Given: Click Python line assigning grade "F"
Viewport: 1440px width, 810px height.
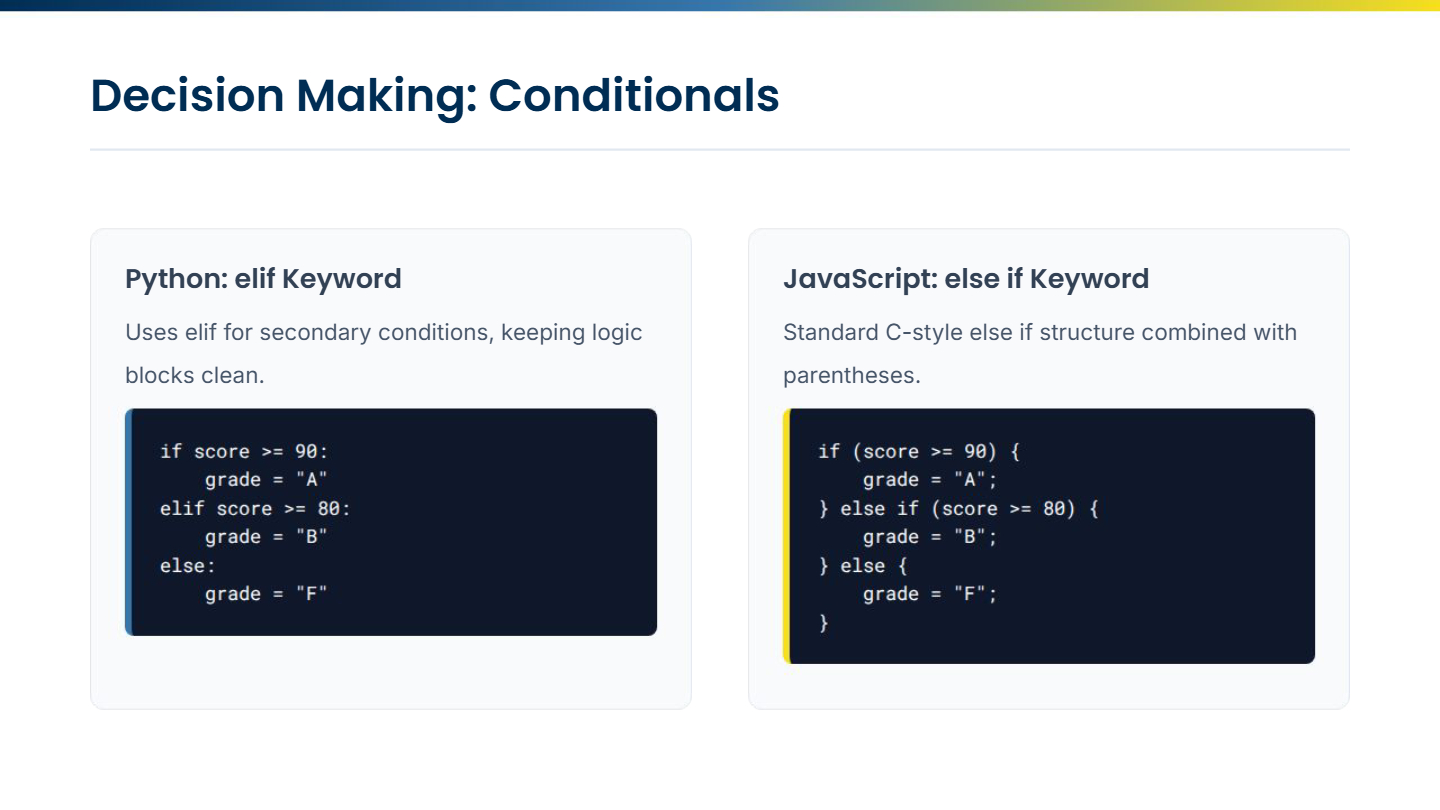Looking at the screenshot, I should tap(266, 594).
